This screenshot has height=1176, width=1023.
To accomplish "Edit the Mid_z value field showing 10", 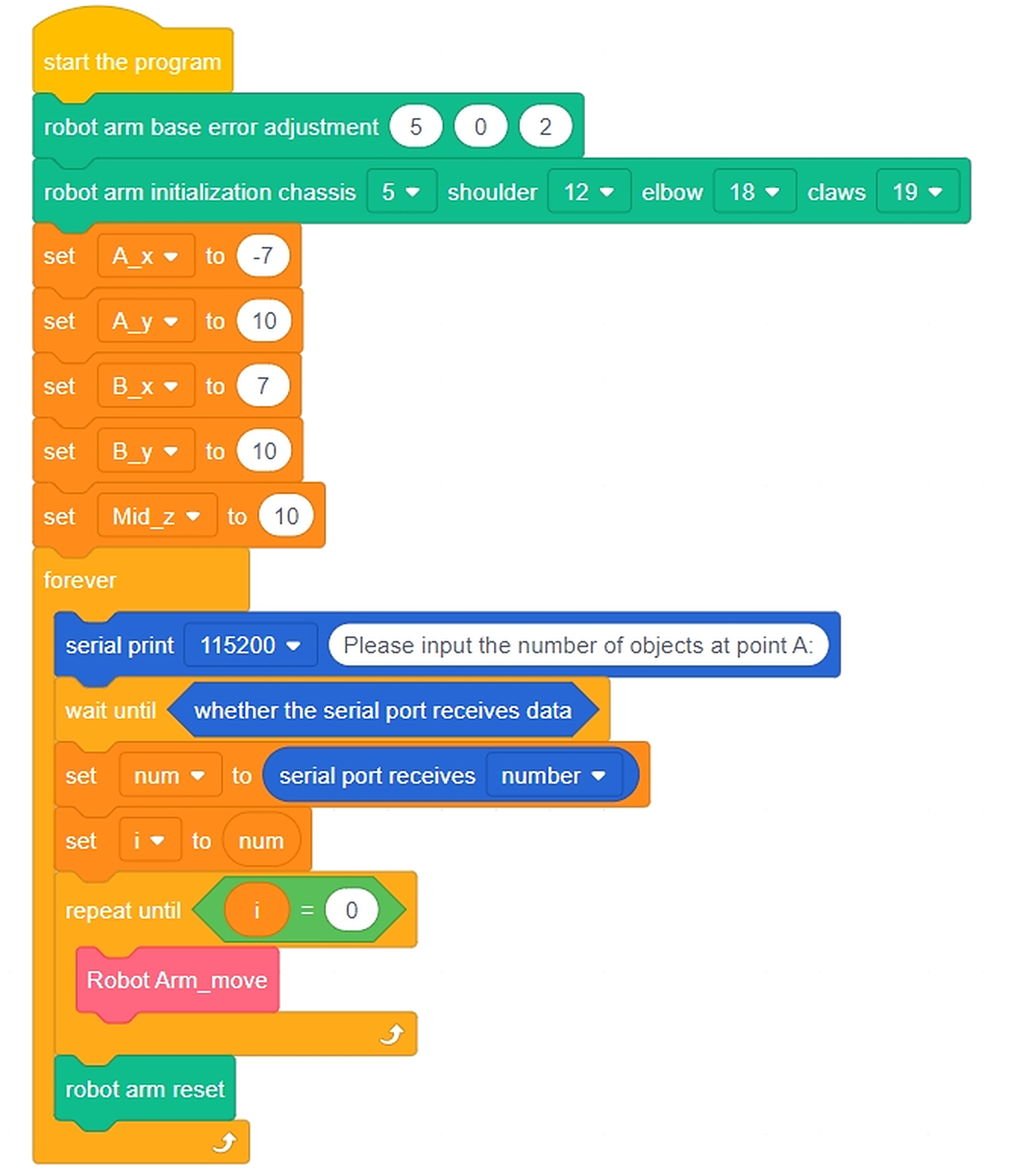I will [286, 516].
